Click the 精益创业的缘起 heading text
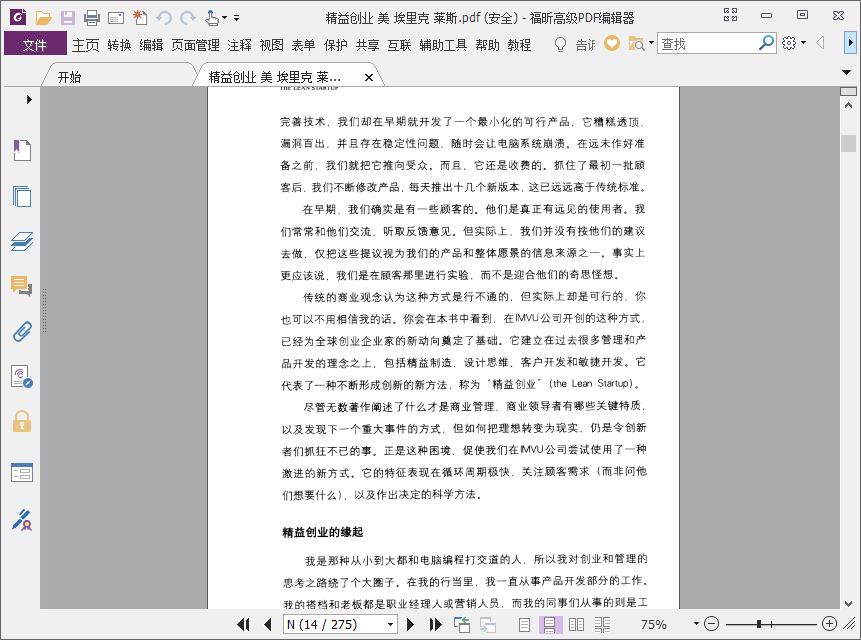Image resolution: width=861 pixels, height=640 pixels. 322,532
